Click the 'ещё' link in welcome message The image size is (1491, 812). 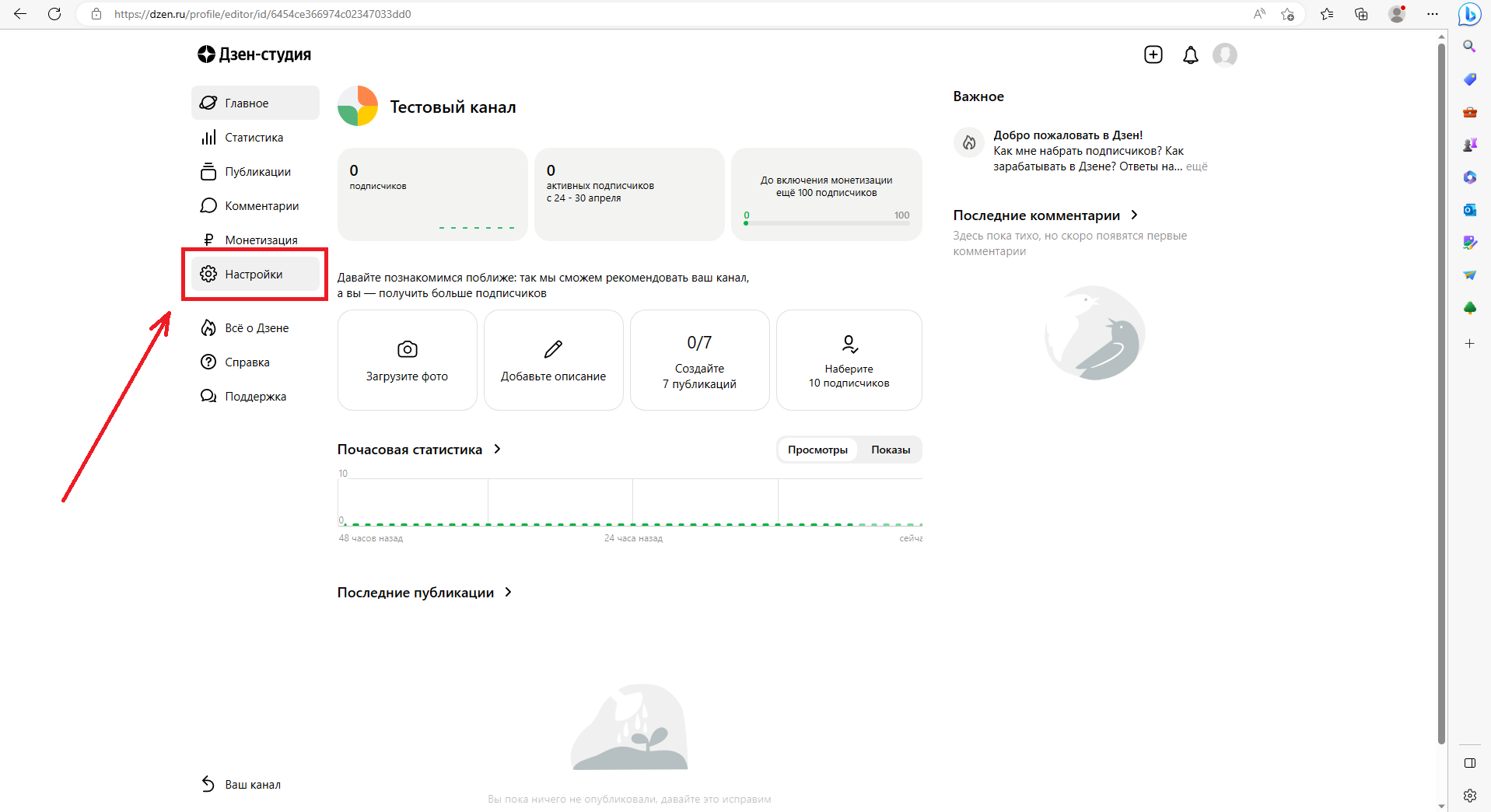pos(1196,166)
